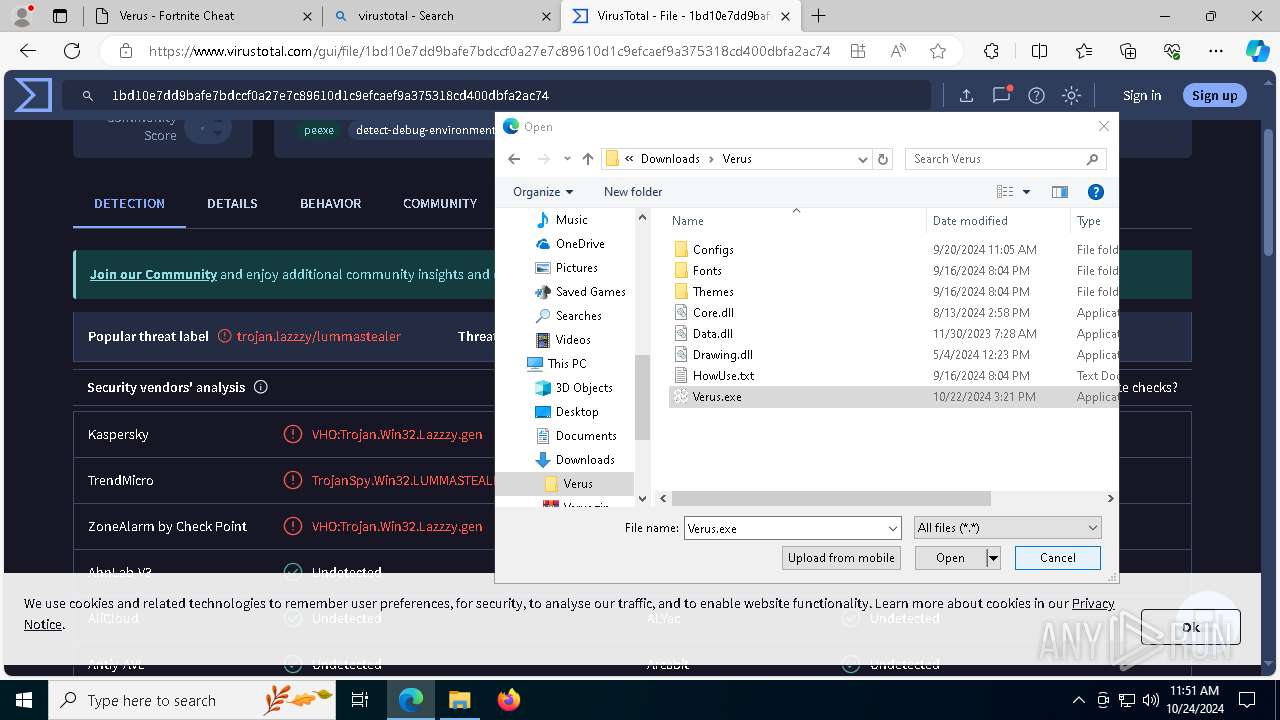1280x720 pixels.
Task: Open the File name combo box dropdown
Action: pos(893,528)
